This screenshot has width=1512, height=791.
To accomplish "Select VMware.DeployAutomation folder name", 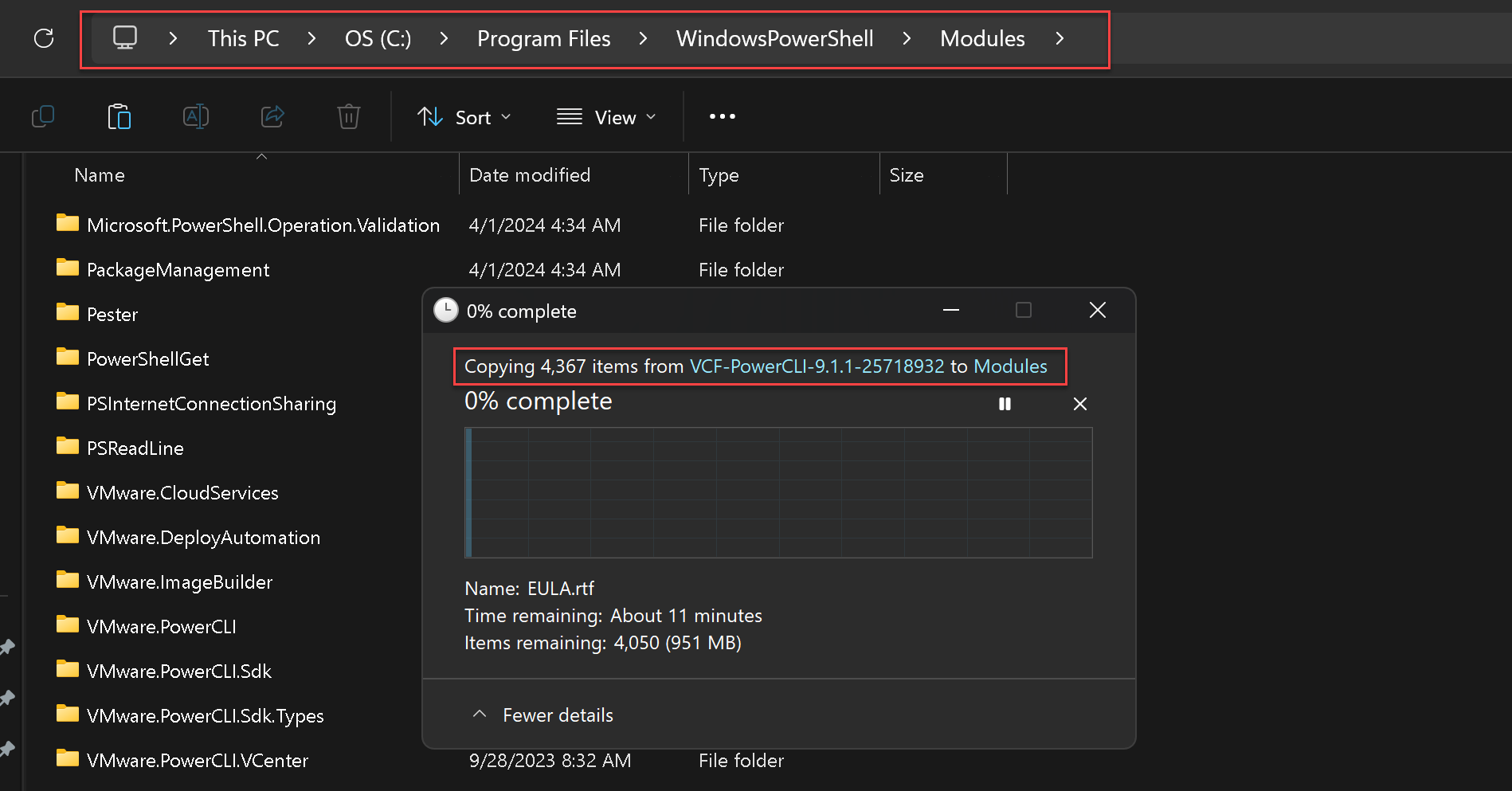I will [203, 538].
